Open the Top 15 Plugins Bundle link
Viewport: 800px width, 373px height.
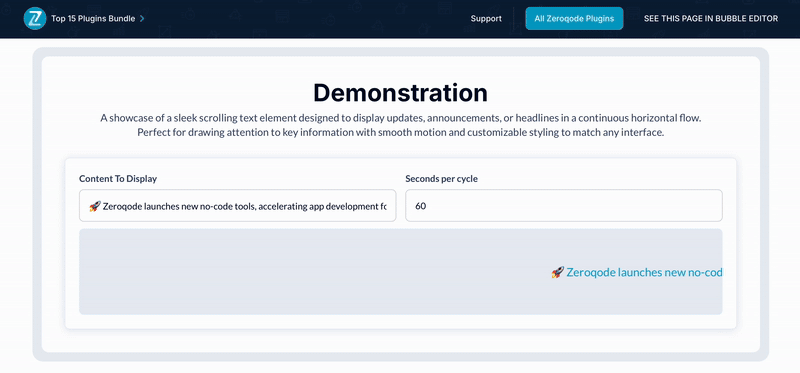click(93, 19)
